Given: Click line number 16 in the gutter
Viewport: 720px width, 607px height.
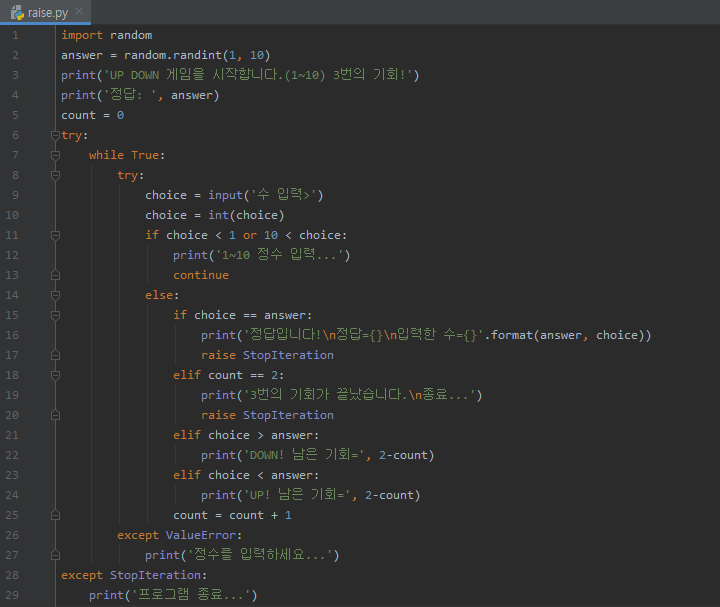Looking at the screenshot, I should pos(12,335).
